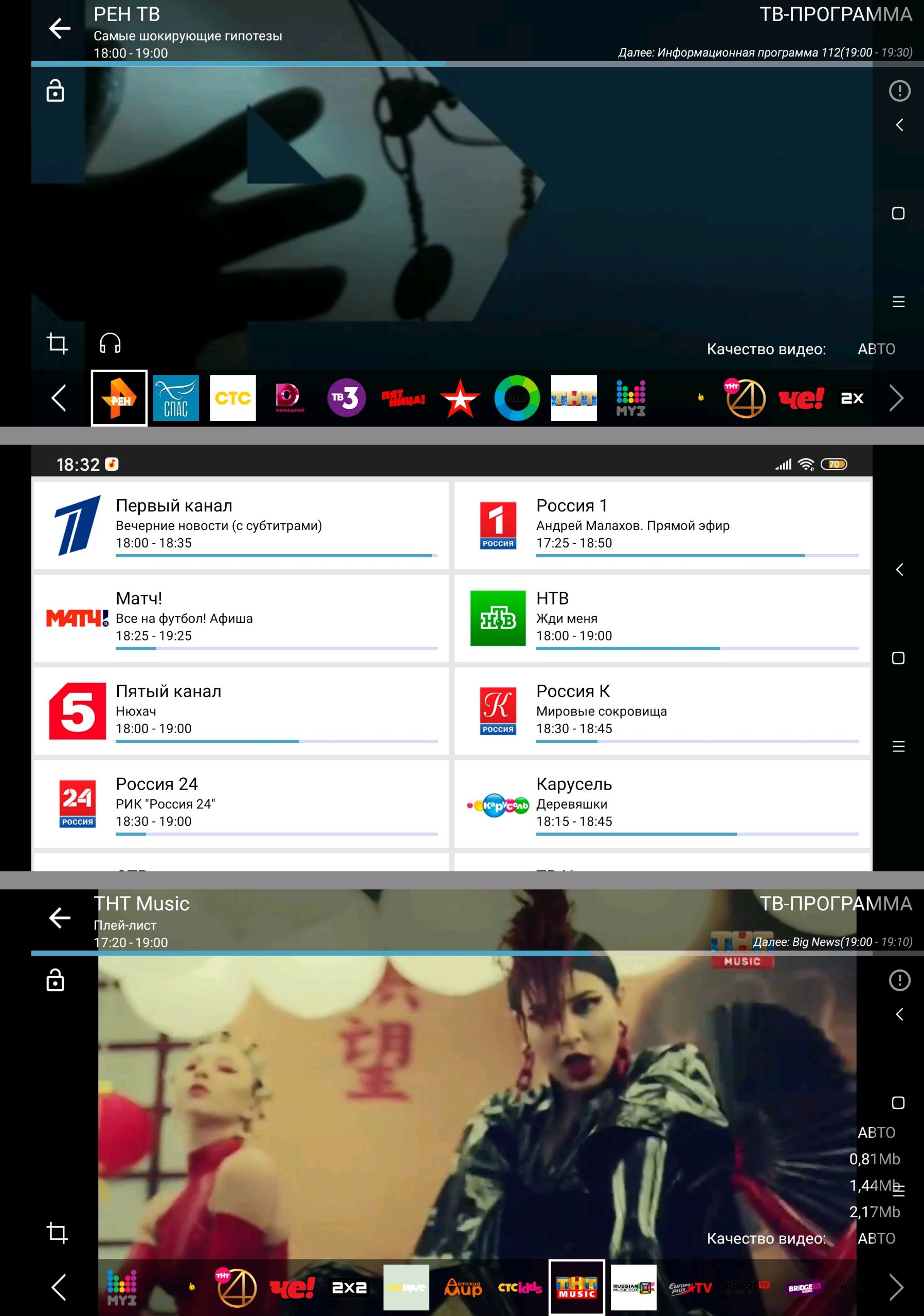This screenshot has width=924, height=1316.
Task: Go back from the РЕН ТВ player screen
Action: pyautogui.click(x=60, y=28)
